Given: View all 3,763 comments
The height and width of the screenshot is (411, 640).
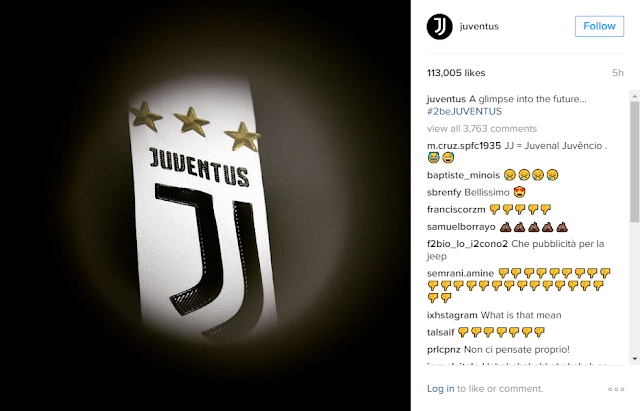Looking at the screenshot, I should coord(482,129).
